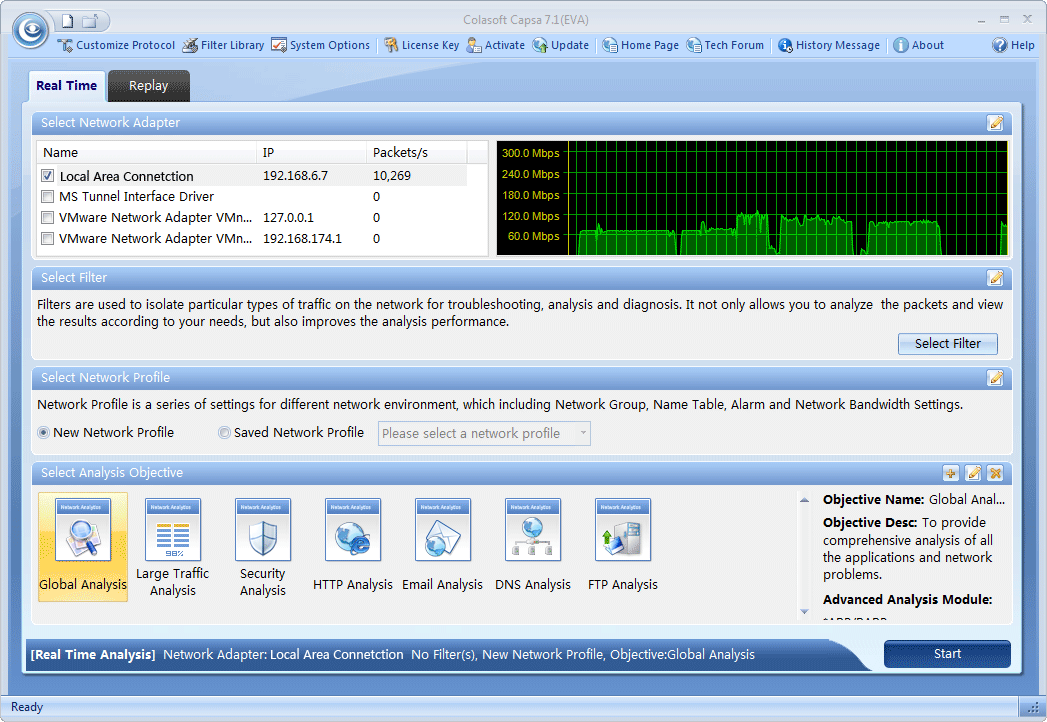This screenshot has width=1047, height=722.
Task: Open the Home Page link
Action: click(x=640, y=45)
